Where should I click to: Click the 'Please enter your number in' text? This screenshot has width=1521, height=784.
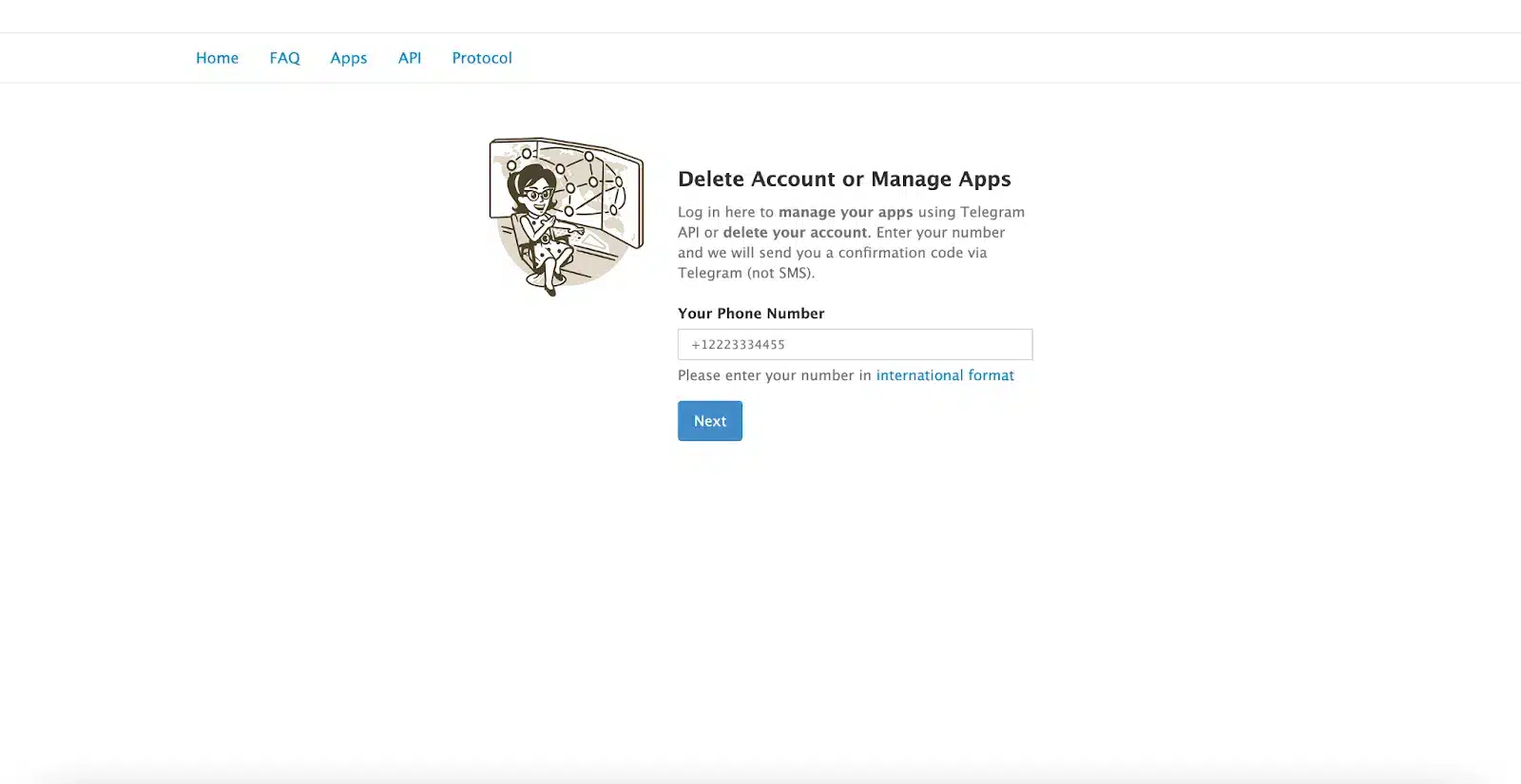(x=775, y=375)
